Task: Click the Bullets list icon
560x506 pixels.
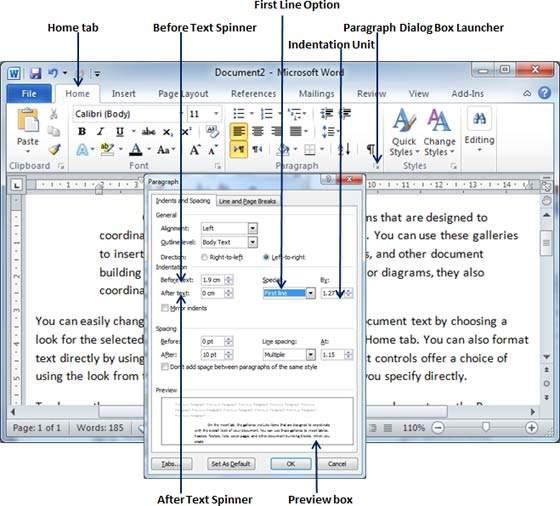Action: [239, 114]
